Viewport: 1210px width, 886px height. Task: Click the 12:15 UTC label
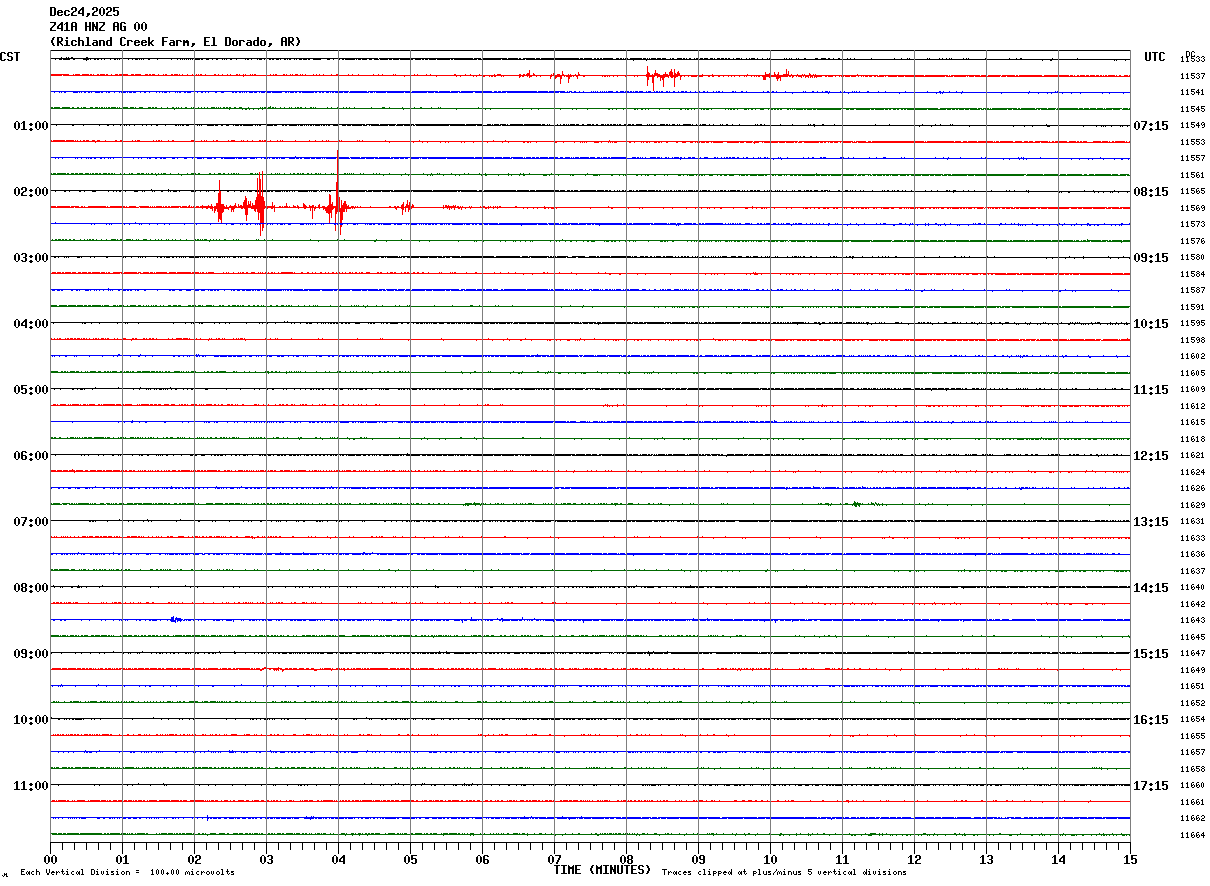tap(1150, 456)
